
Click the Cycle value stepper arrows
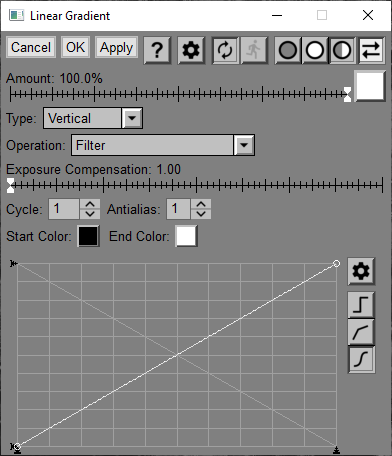[90, 209]
